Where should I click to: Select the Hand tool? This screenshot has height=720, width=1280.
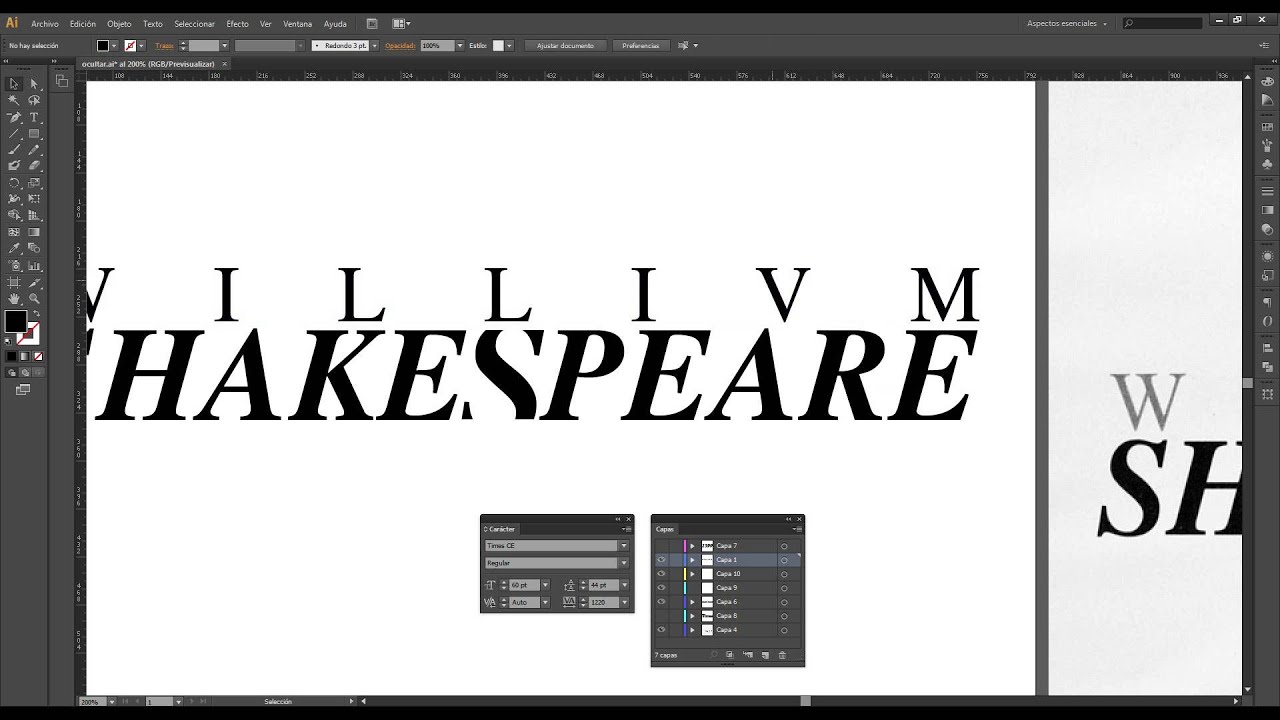pos(14,298)
